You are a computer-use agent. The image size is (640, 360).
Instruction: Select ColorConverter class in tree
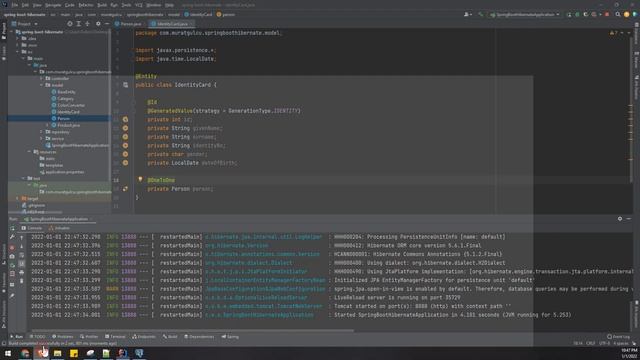click(68, 105)
